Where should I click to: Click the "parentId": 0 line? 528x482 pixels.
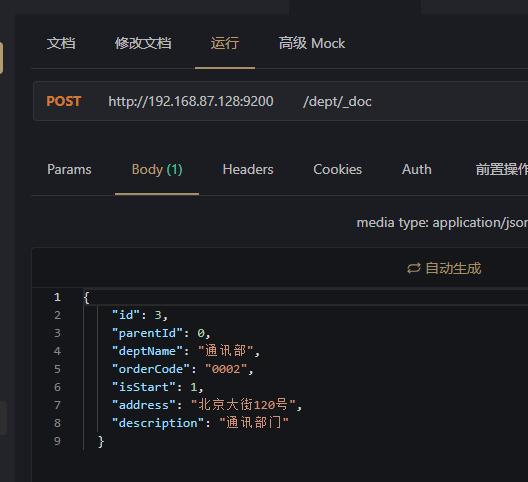[x=161, y=333]
